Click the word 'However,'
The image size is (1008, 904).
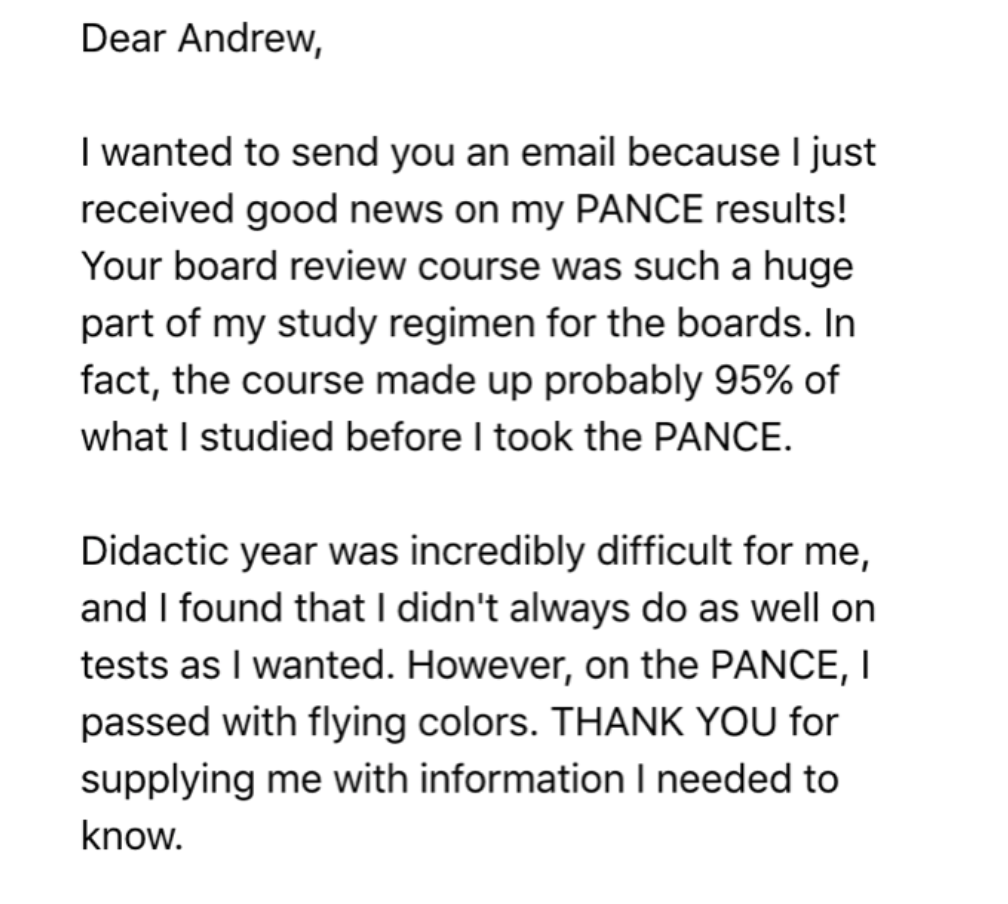[x=488, y=665]
